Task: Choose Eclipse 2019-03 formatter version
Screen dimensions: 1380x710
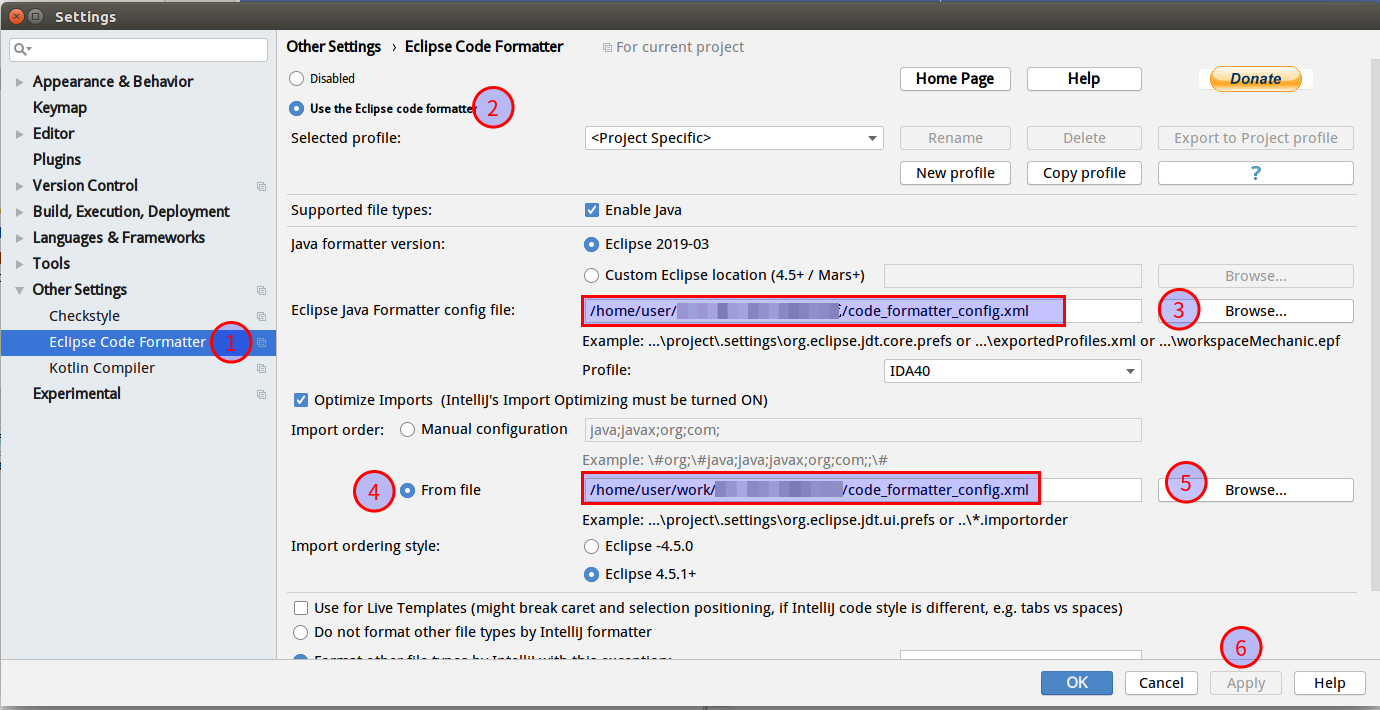Action: [592, 244]
